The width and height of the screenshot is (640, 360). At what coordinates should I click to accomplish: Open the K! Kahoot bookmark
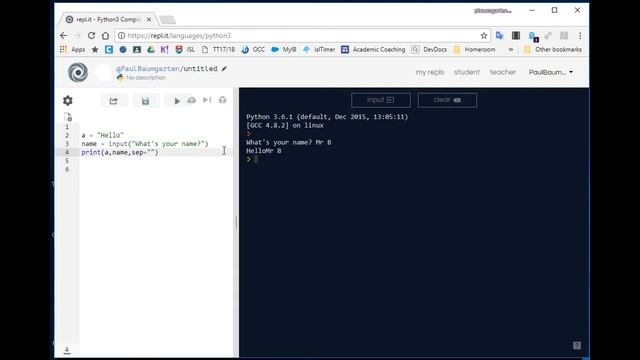(x=164, y=49)
